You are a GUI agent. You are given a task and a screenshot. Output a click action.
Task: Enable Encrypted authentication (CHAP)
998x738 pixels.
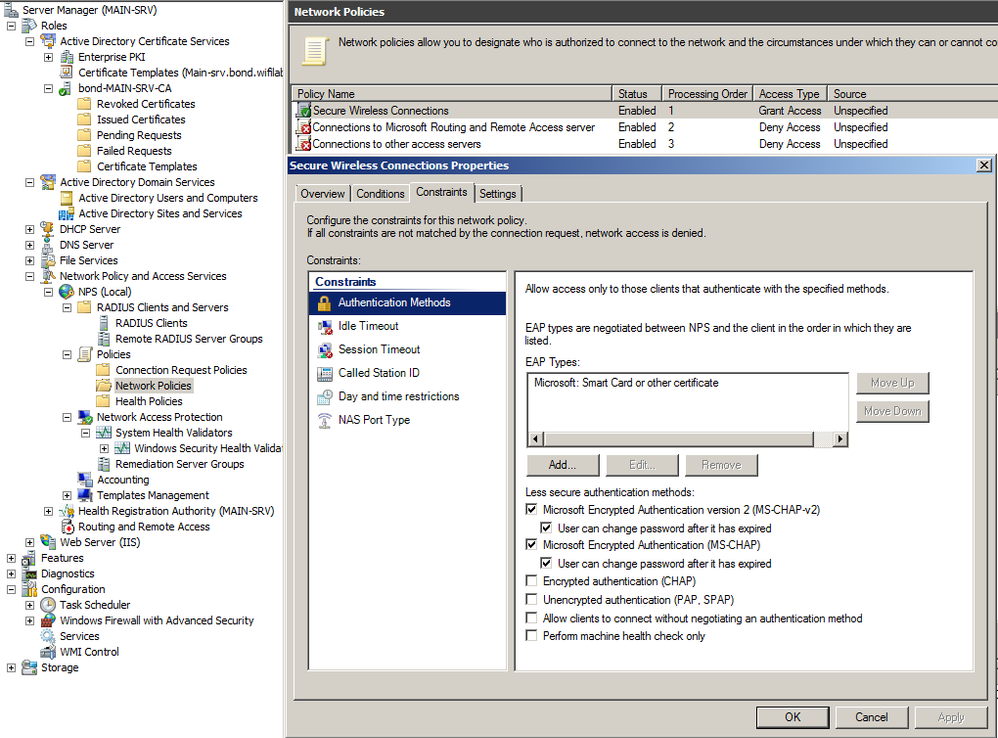tap(531, 581)
